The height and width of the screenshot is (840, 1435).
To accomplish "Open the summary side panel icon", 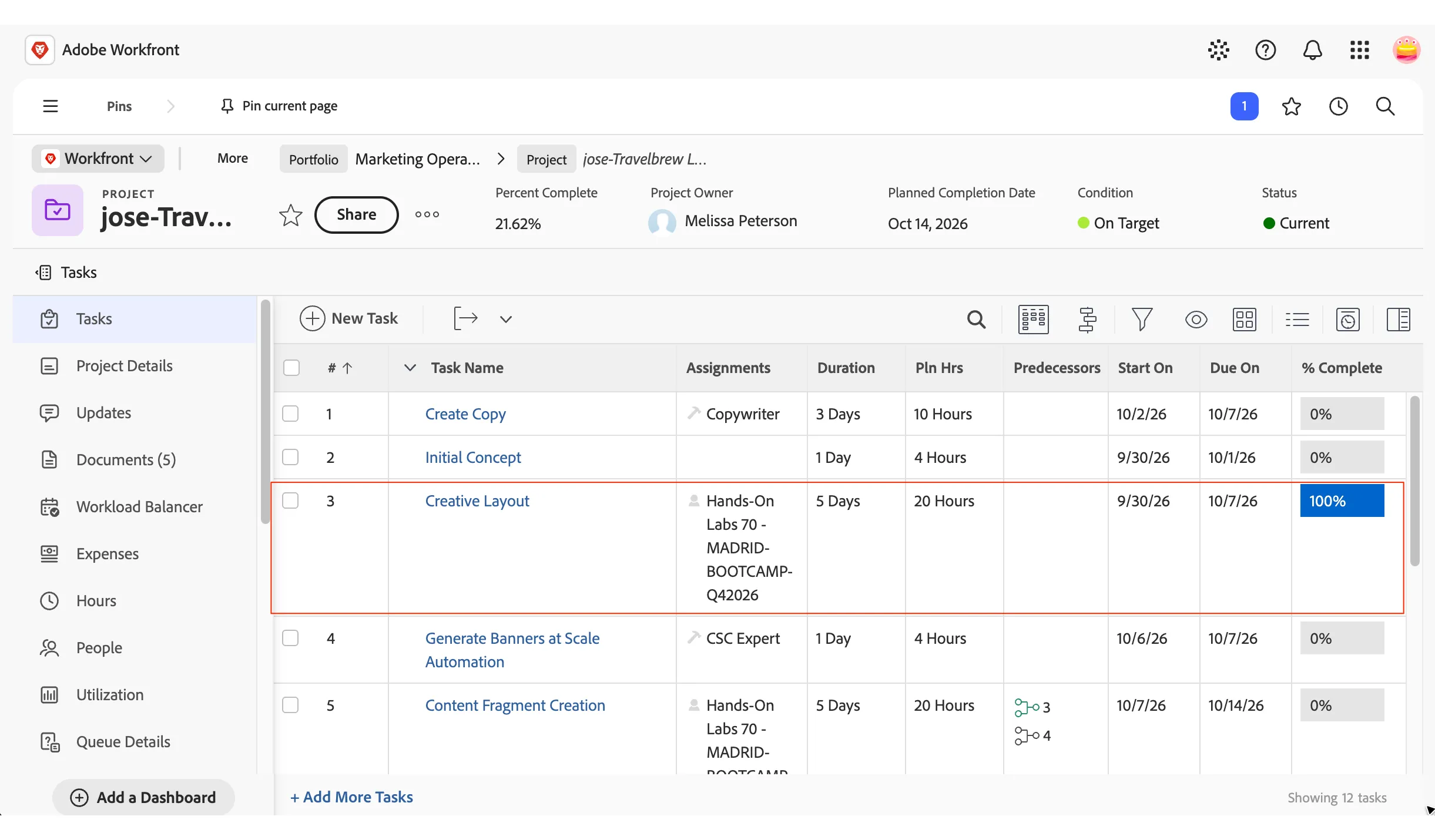I will click(x=1398, y=320).
